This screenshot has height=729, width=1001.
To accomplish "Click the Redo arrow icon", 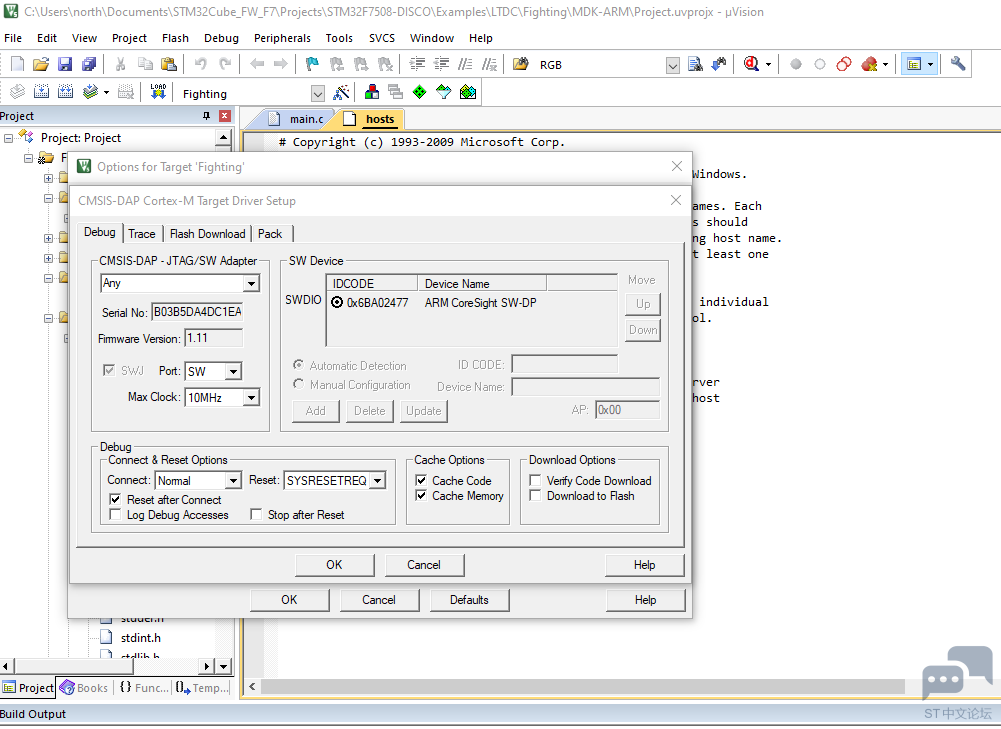I will tap(225, 64).
